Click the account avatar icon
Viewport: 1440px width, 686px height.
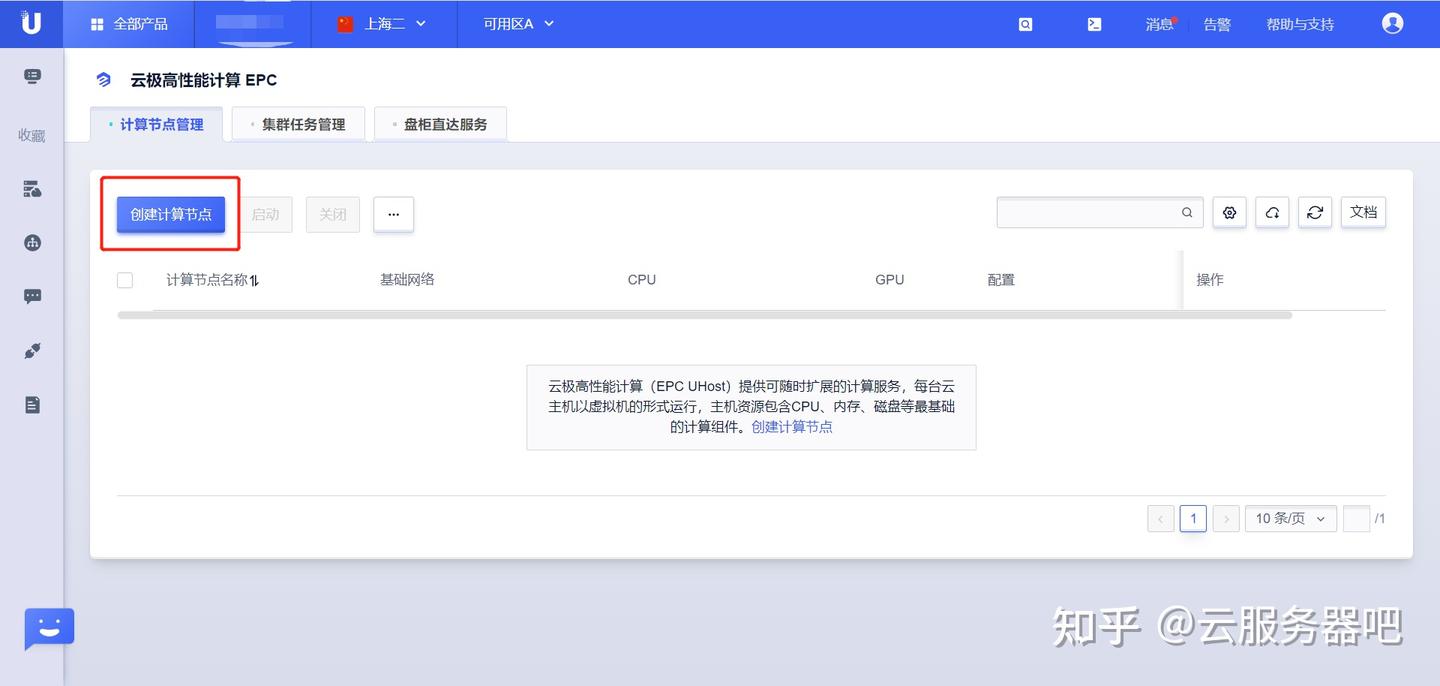(x=1392, y=23)
